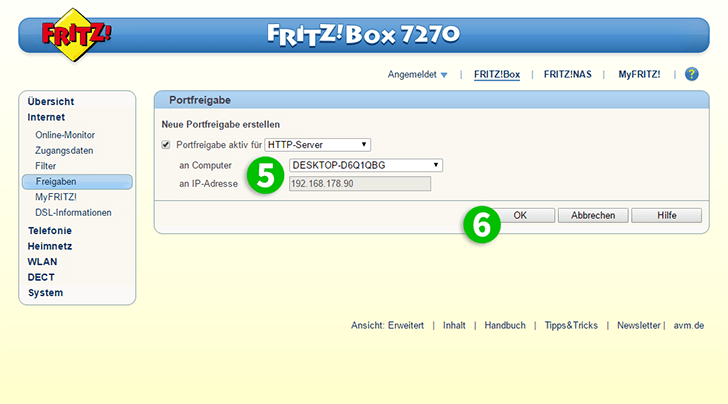Expand the Telefonie sidebar section

pyautogui.click(x=50, y=231)
